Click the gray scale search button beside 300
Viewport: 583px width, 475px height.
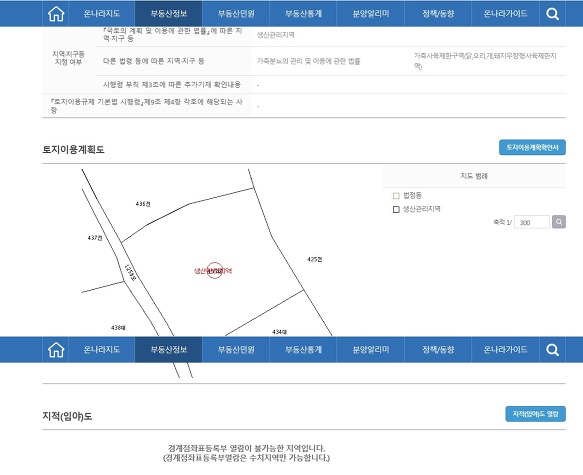coord(559,222)
